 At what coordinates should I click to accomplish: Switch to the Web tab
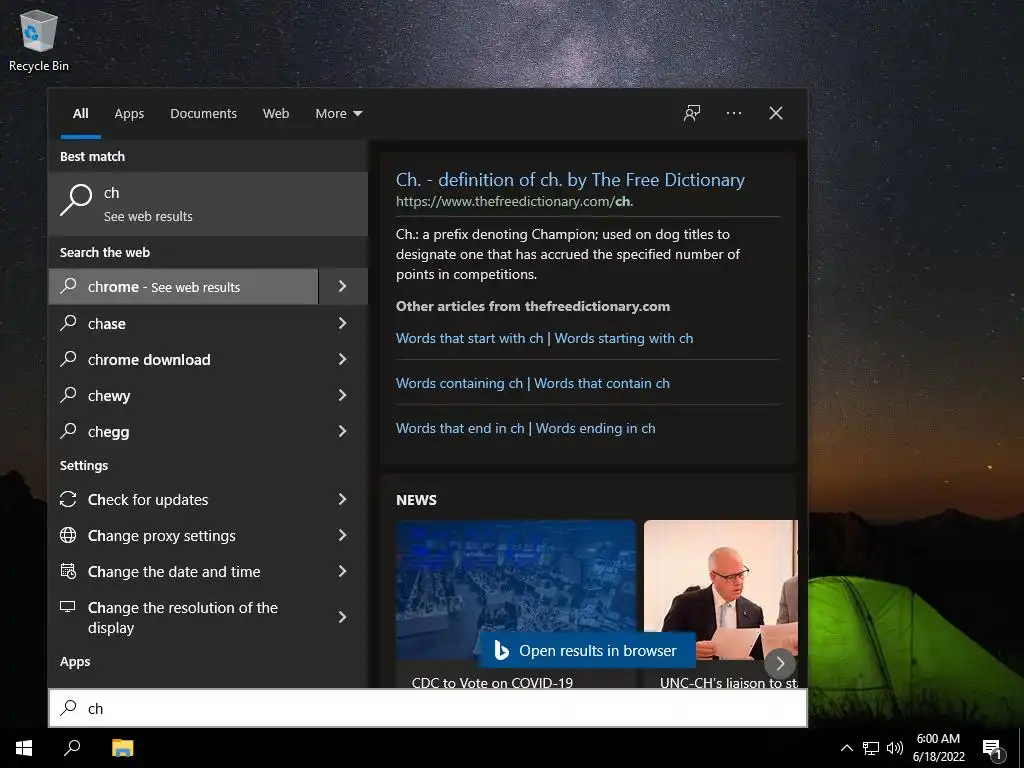tap(276, 114)
